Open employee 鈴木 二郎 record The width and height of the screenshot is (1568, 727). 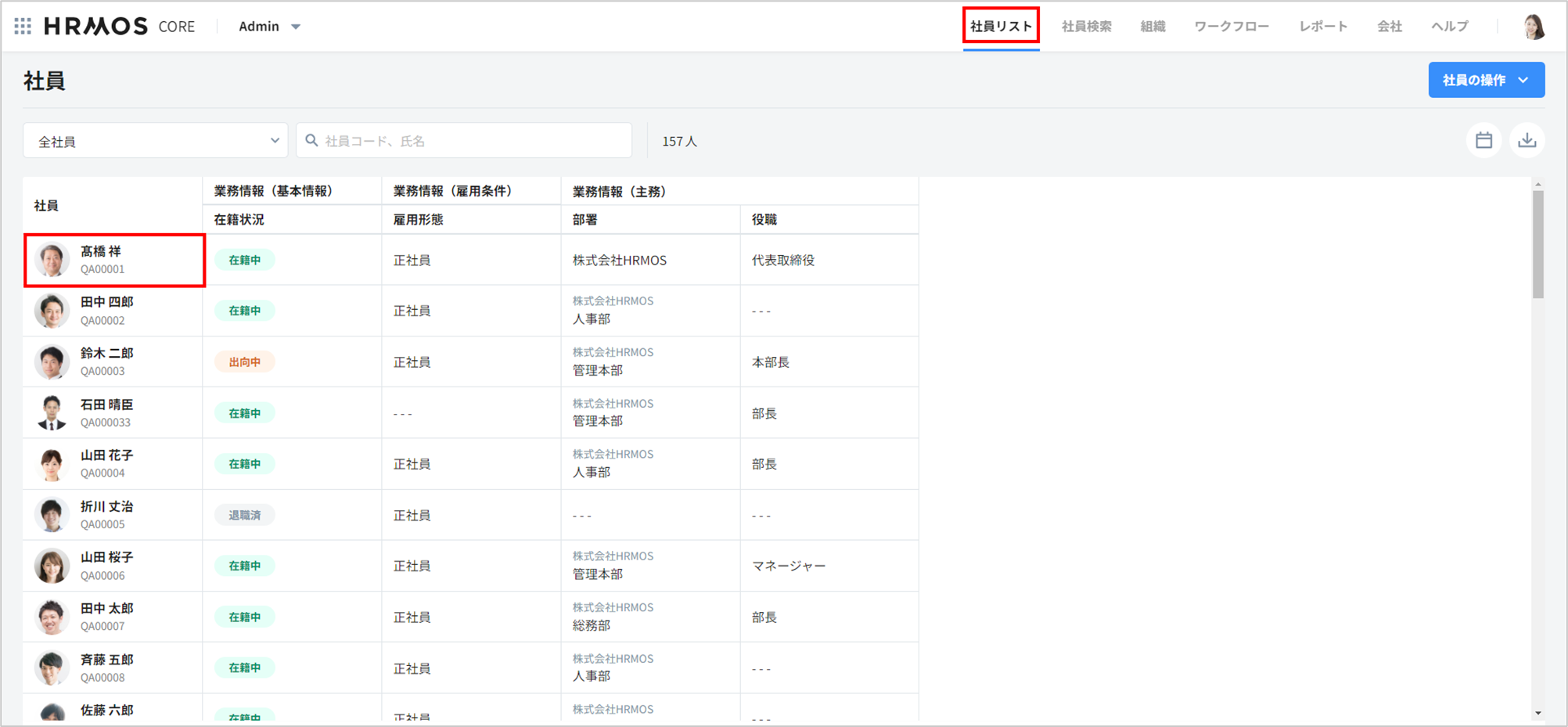pos(106,354)
